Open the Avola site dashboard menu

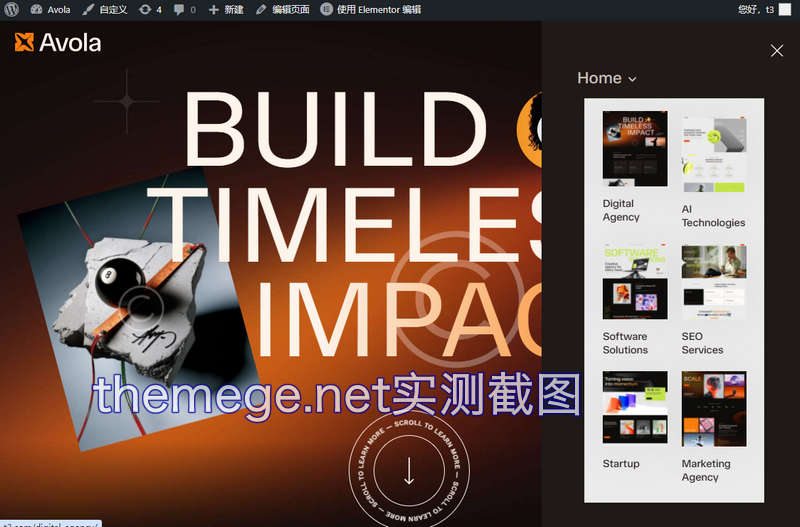[x=51, y=9]
